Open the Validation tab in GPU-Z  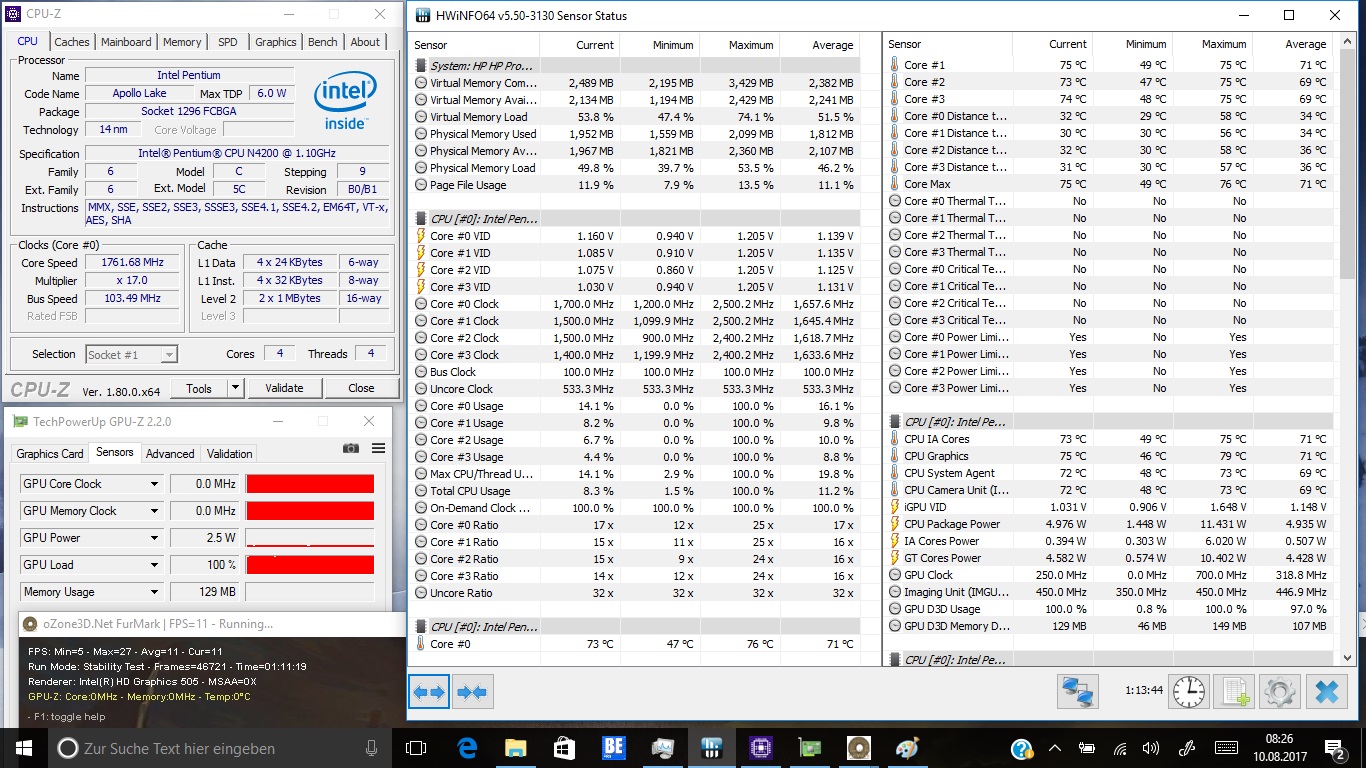pyautogui.click(x=230, y=454)
